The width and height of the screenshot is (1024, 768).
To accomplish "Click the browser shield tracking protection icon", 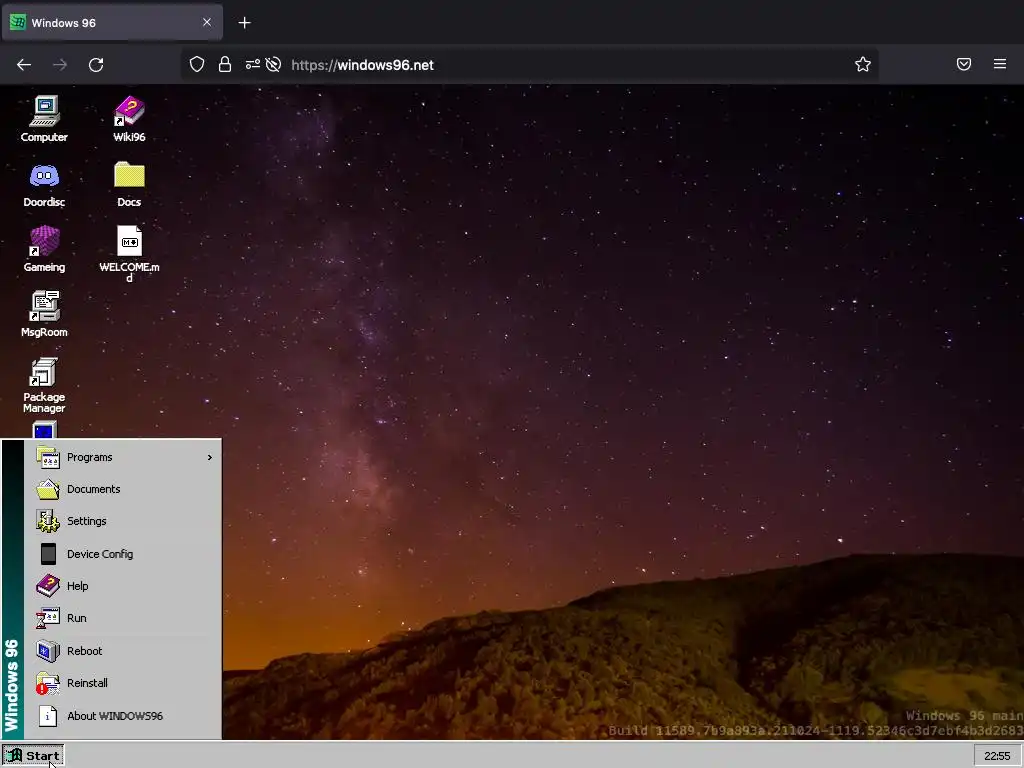I will (x=197, y=64).
